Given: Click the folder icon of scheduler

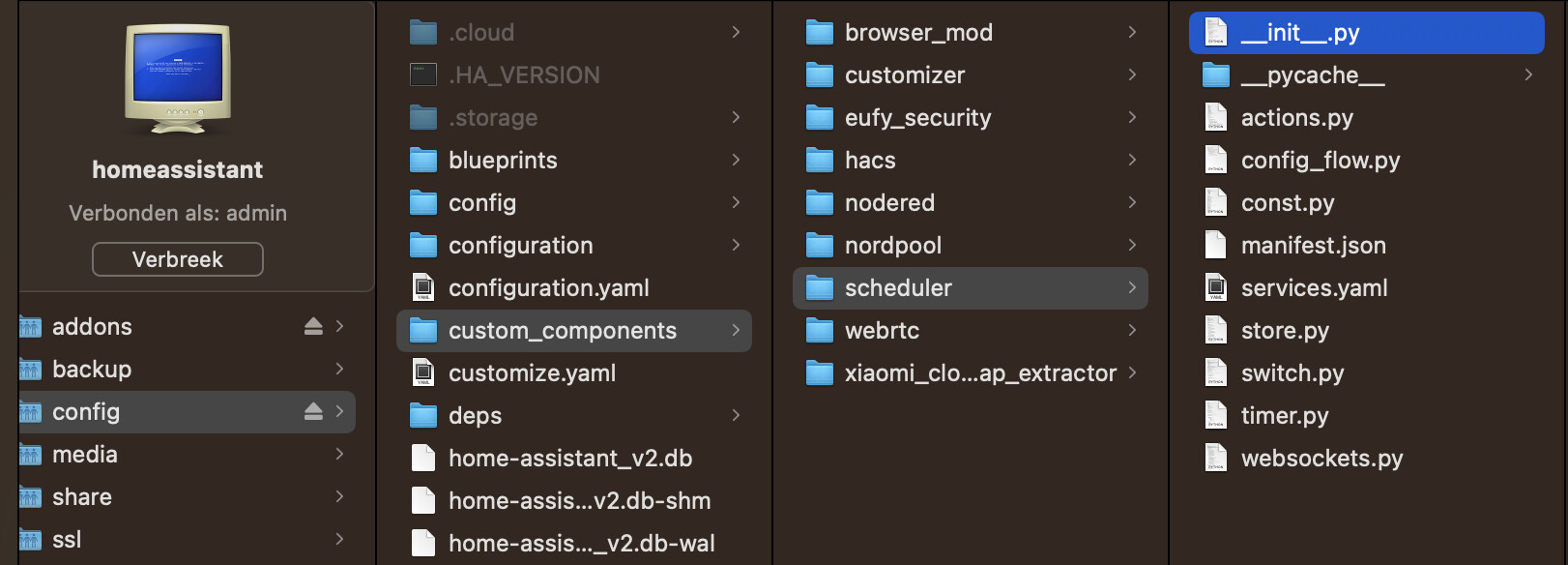Looking at the screenshot, I should point(819,287).
